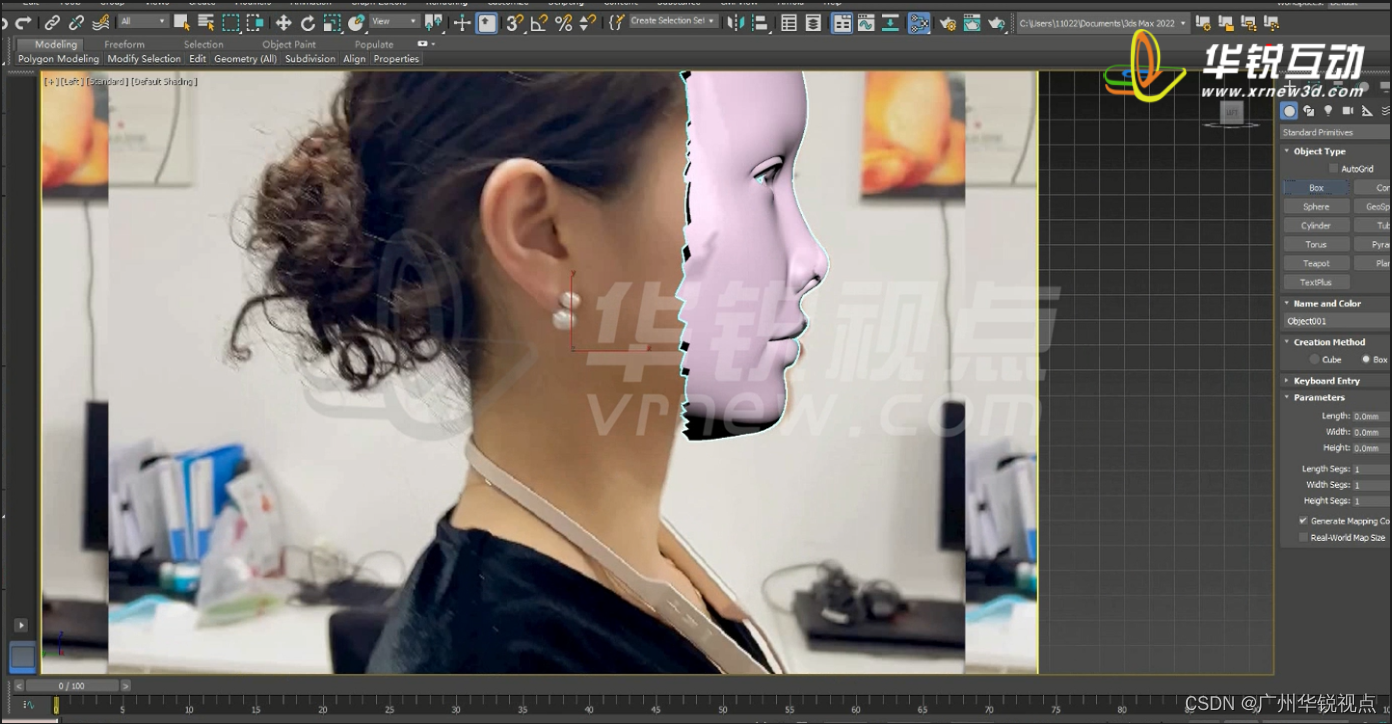
Task: Switch to the Object Paint ribbon tab
Action: [289, 44]
